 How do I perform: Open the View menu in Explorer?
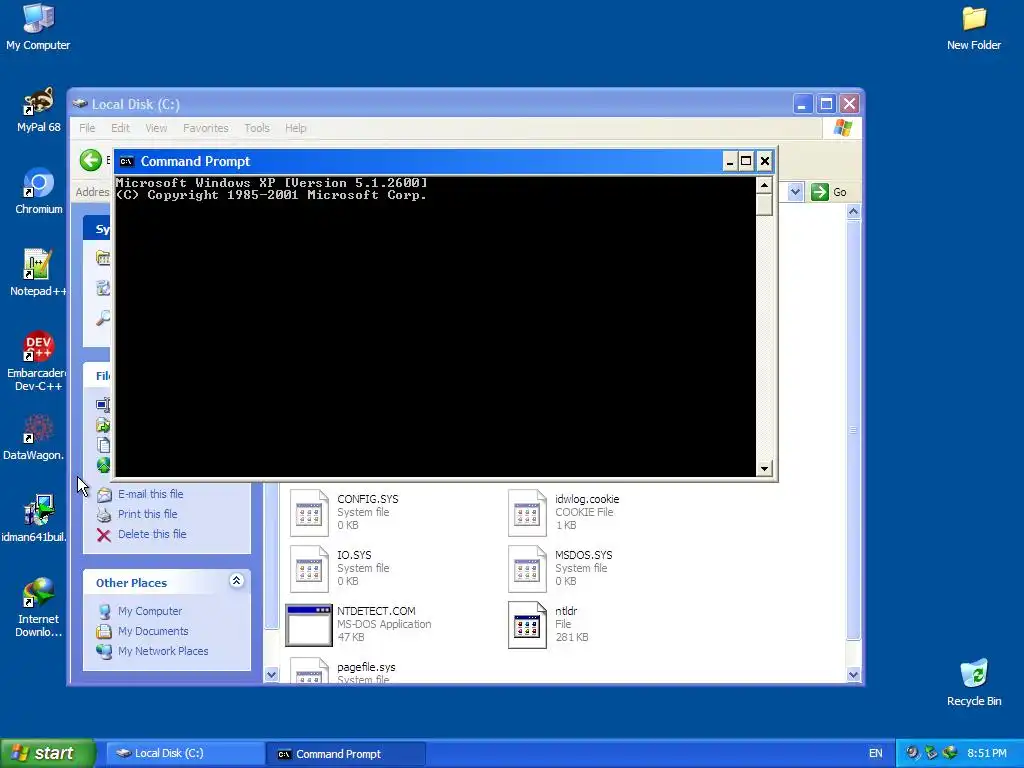pos(156,128)
